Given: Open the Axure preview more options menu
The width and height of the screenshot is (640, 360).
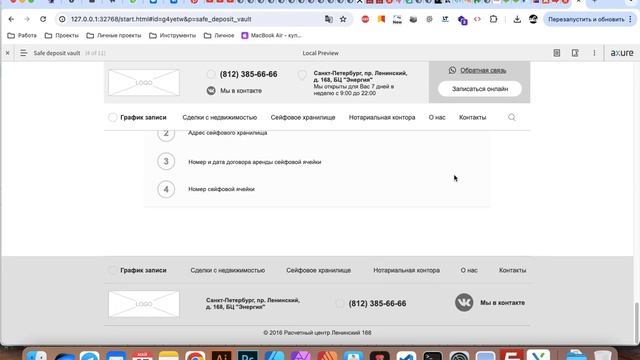Looking at the screenshot, I should (594, 53).
